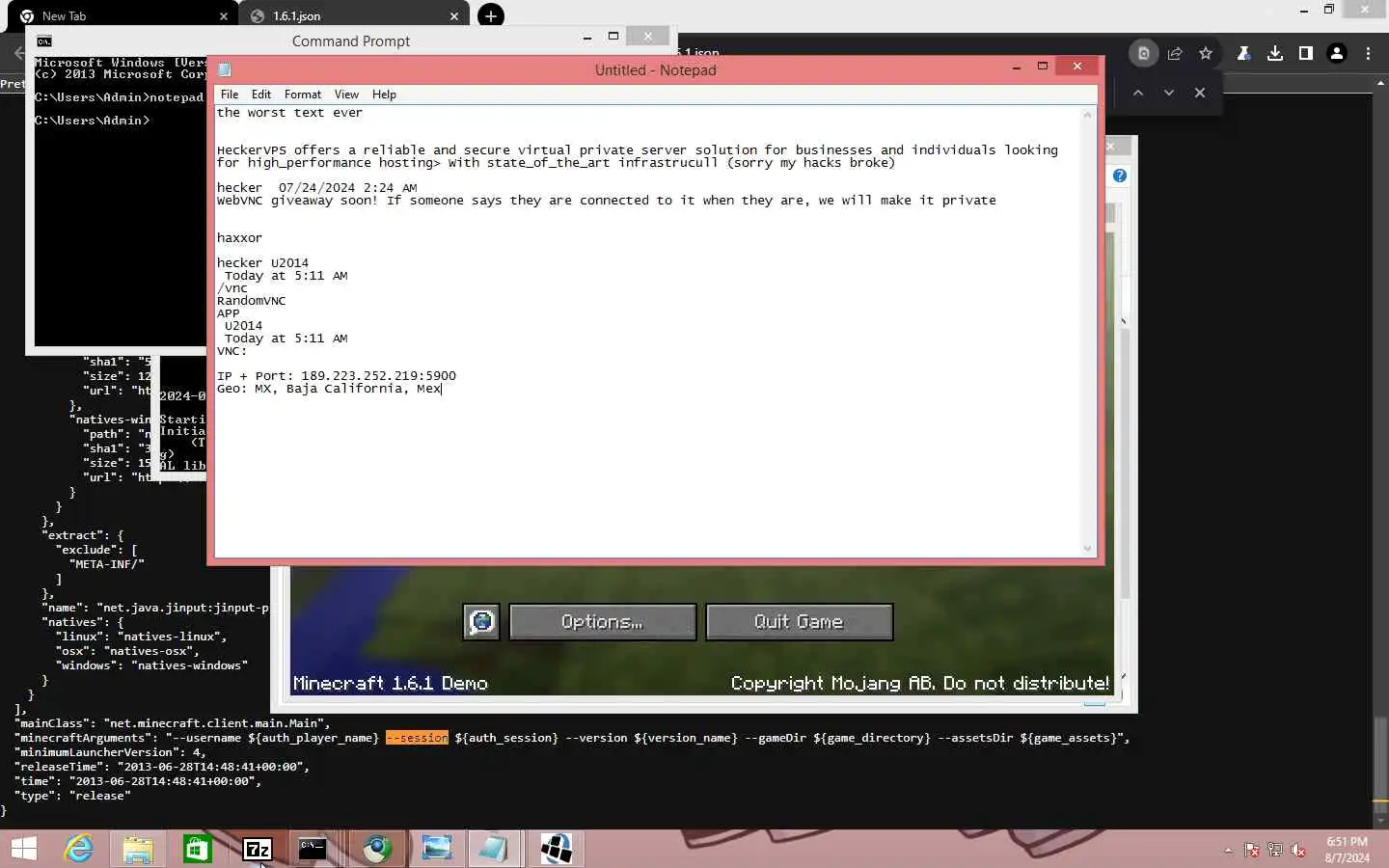Click the 'haxxor' line in Notepad
The image size is (1389, 868).
[239, 238]
